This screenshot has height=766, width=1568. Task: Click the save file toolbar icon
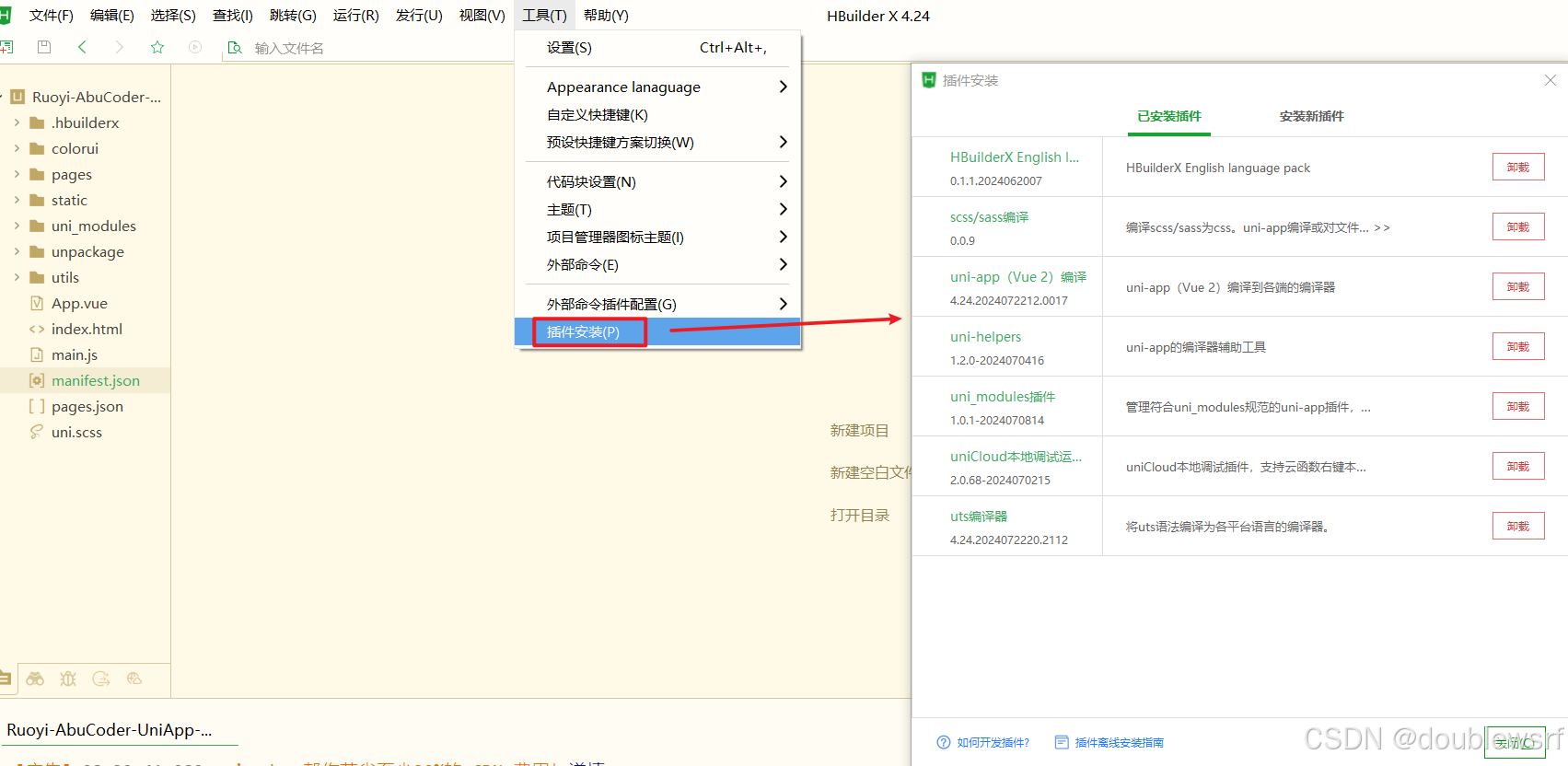[x=43, y=47]
